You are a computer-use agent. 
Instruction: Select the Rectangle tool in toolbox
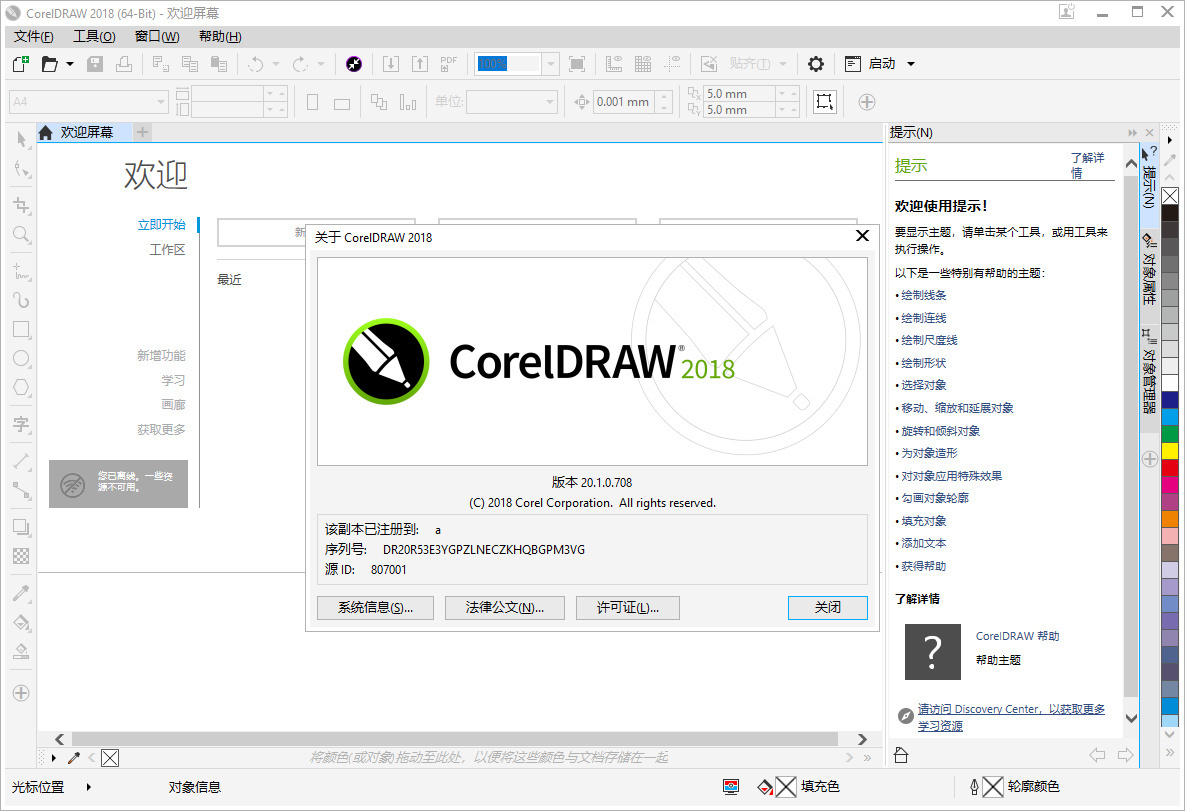[21, 329]
